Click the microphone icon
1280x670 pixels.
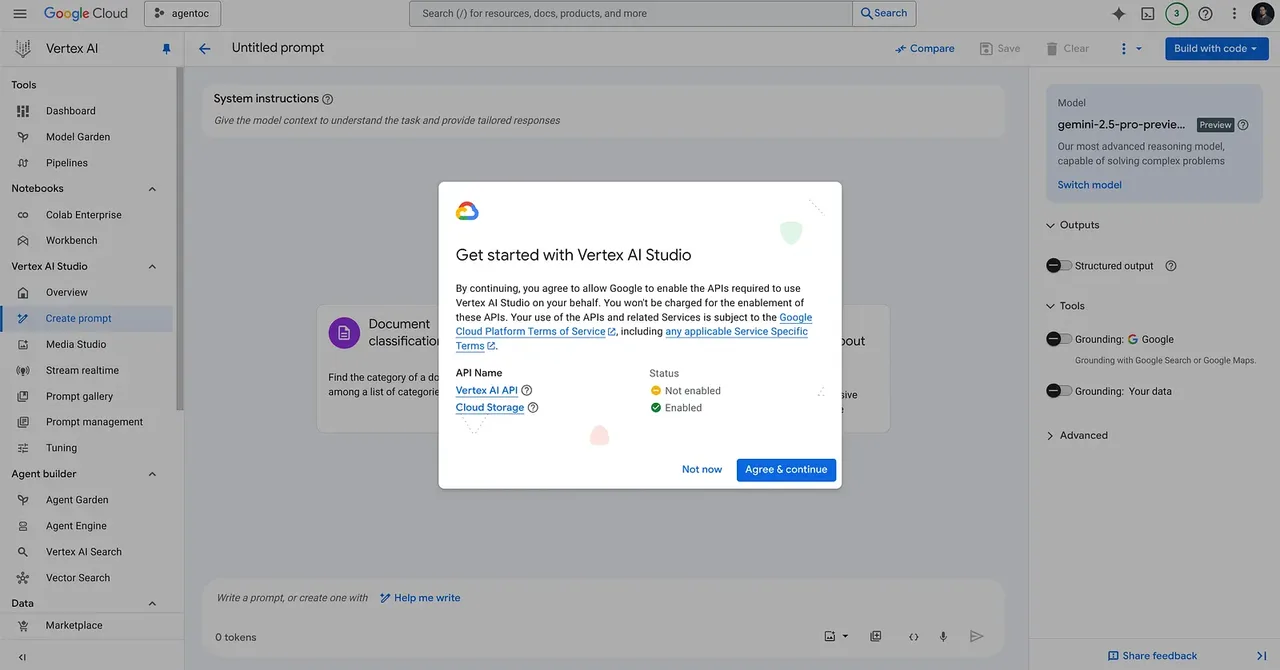[x=943, y=636]
